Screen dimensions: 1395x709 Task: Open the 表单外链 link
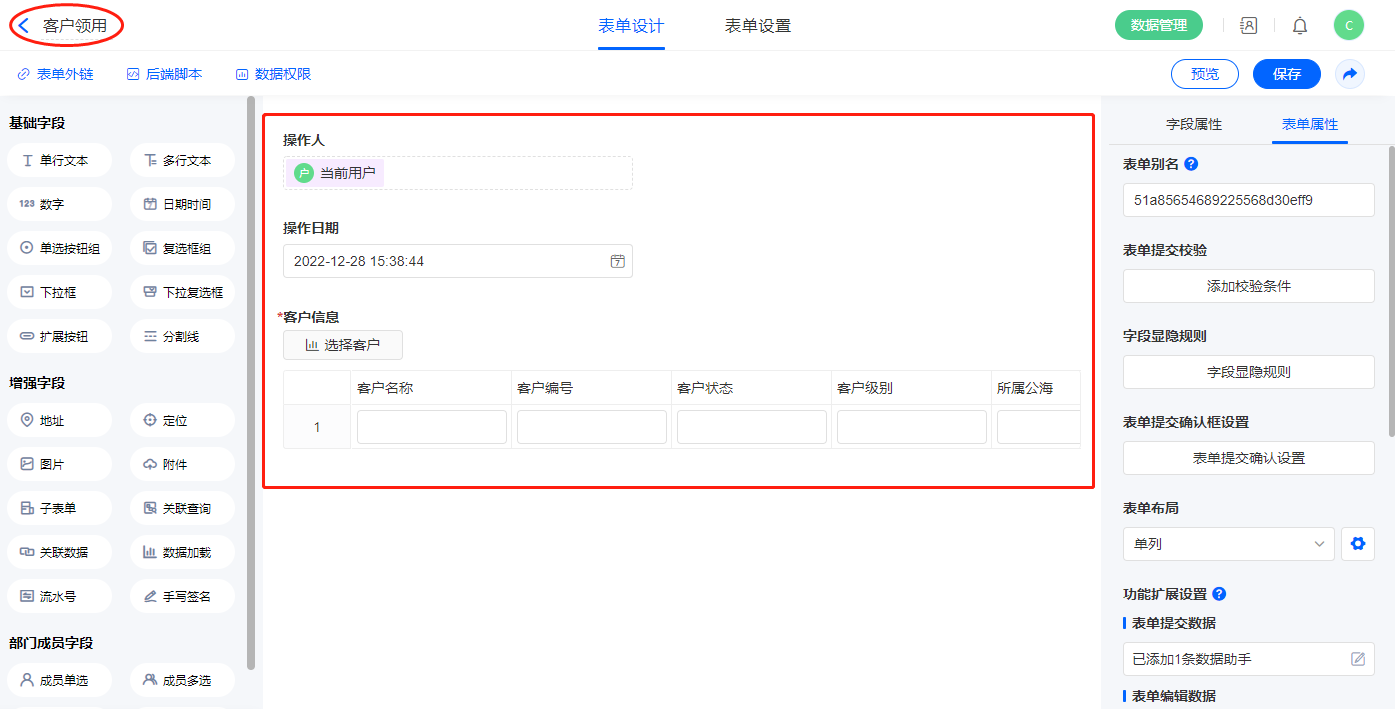pos(56,74)
